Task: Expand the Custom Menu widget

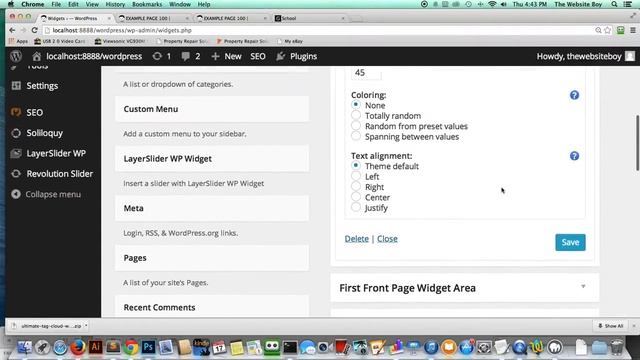Action: coord(212,109)
